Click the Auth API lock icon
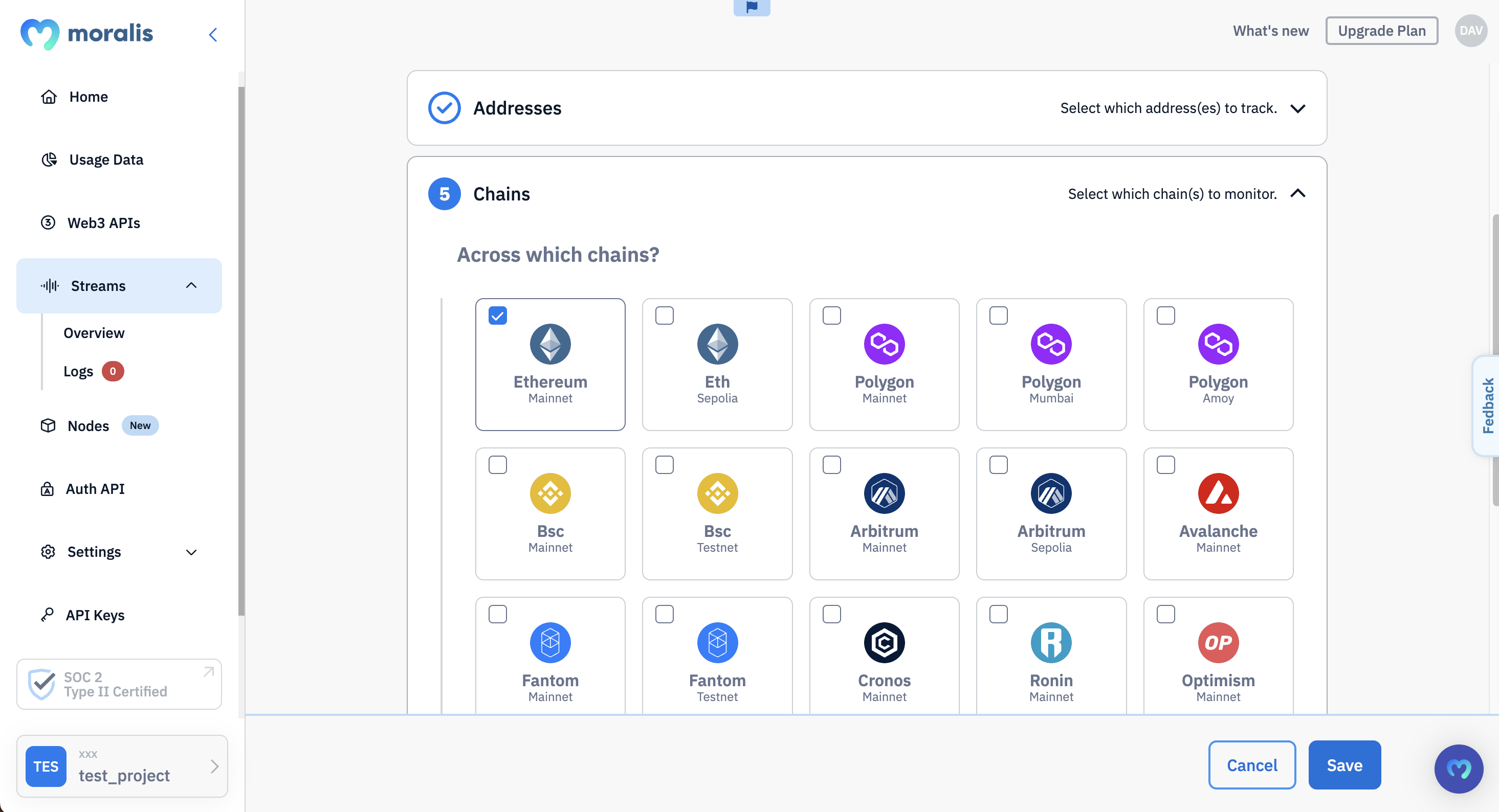This screenshot has width=1499, height=812. click(x=47, y=489)
